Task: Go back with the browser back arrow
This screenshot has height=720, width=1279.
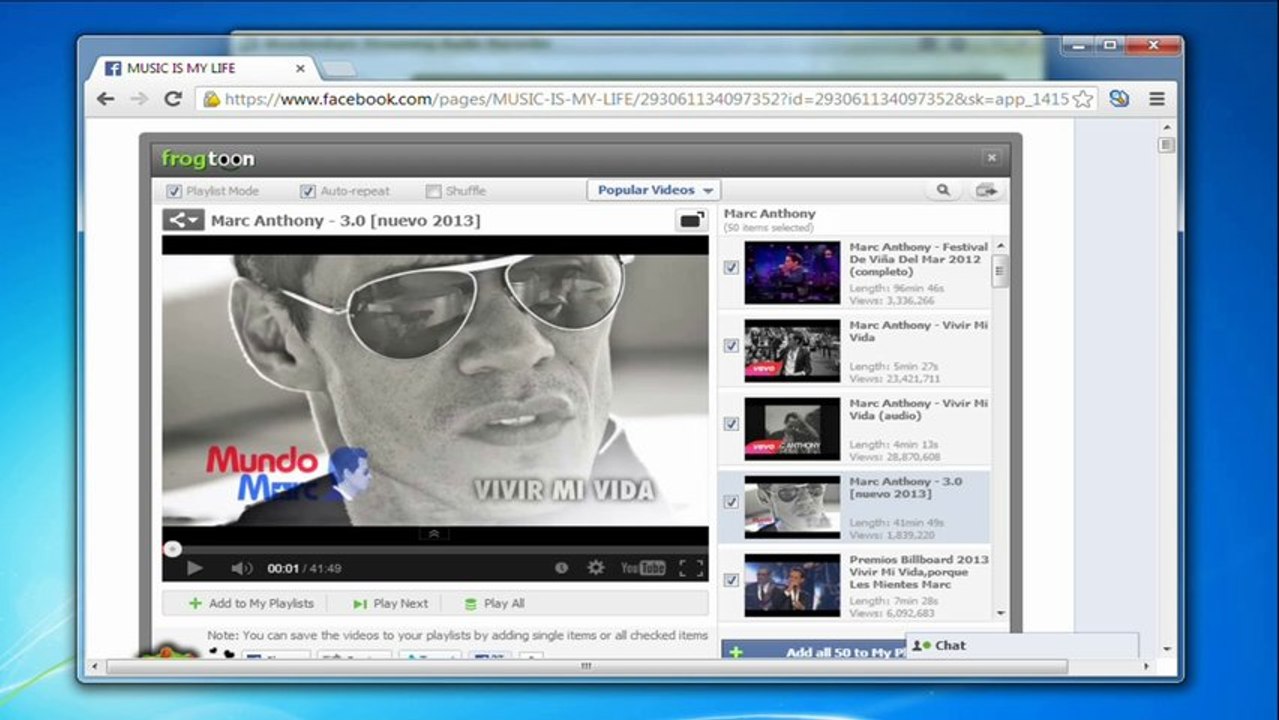Action: click(x=106, y=99)
